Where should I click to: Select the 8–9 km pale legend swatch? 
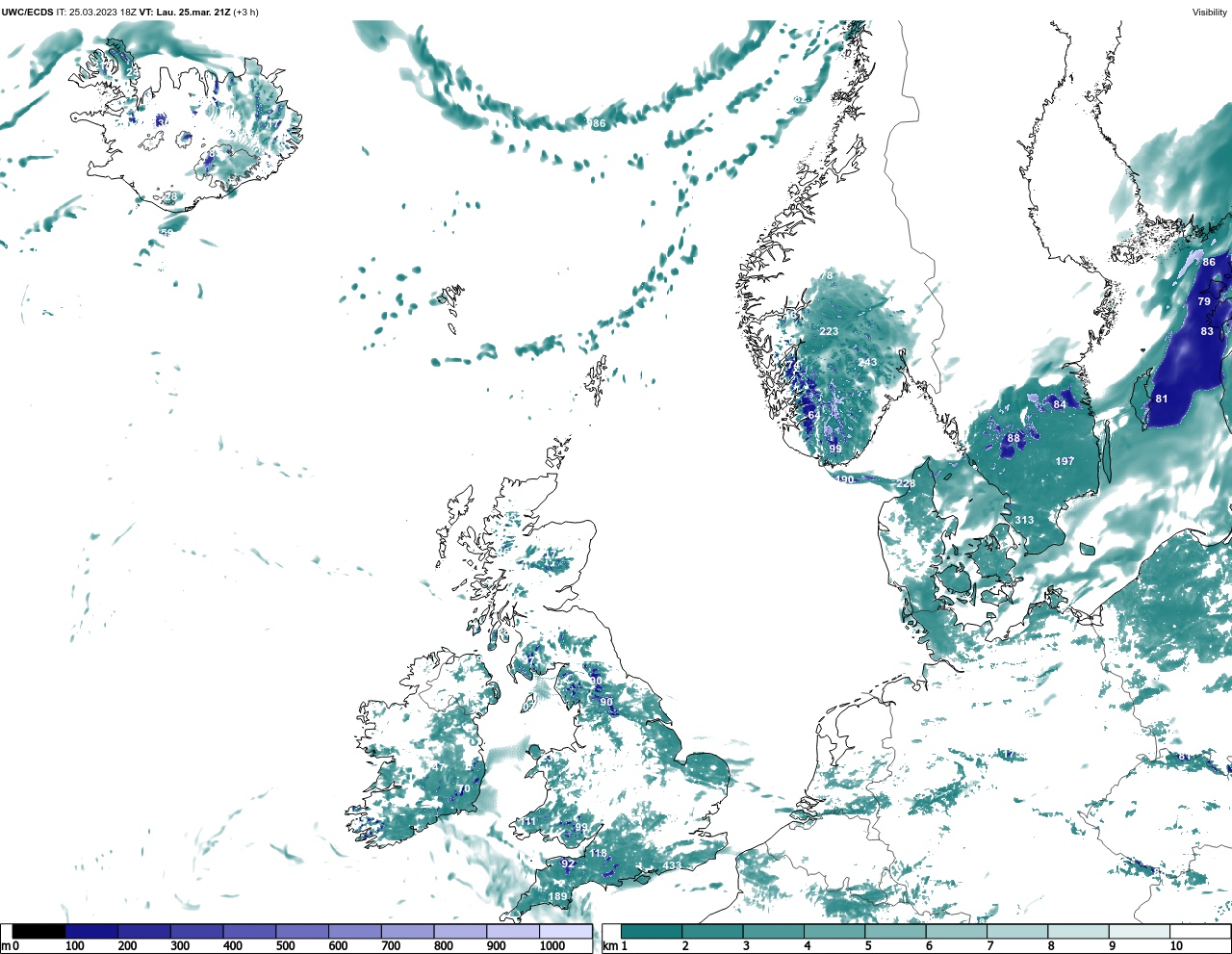pos(1078,932)
